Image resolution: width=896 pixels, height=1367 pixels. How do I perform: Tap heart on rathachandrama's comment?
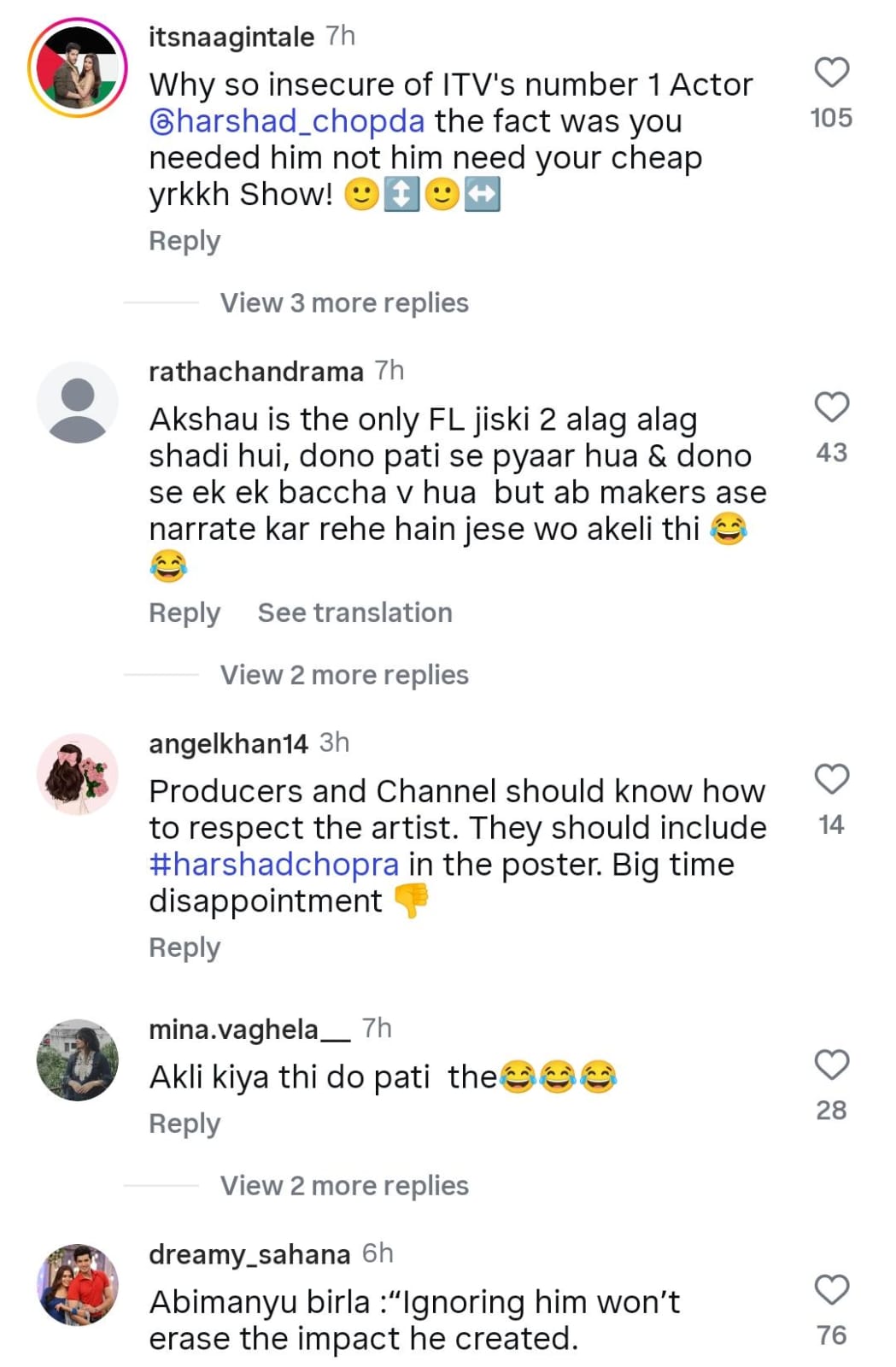point(831,408)
